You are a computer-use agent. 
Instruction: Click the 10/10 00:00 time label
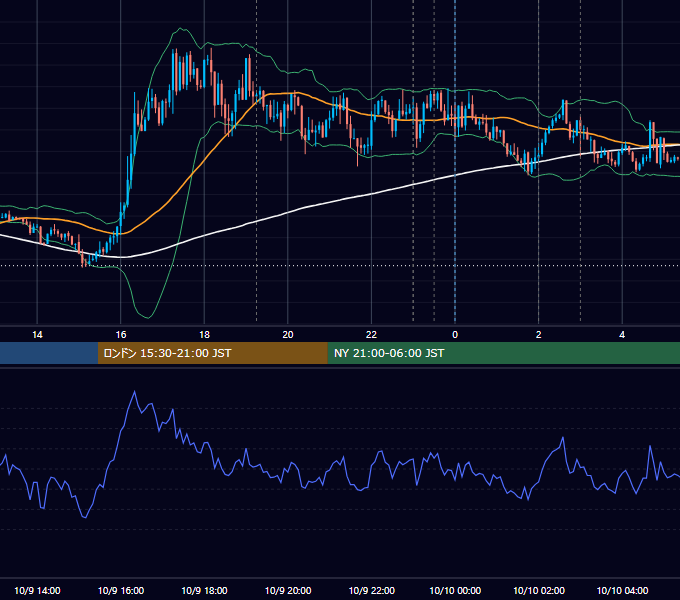pyautogui.click(x=455, y=590)
